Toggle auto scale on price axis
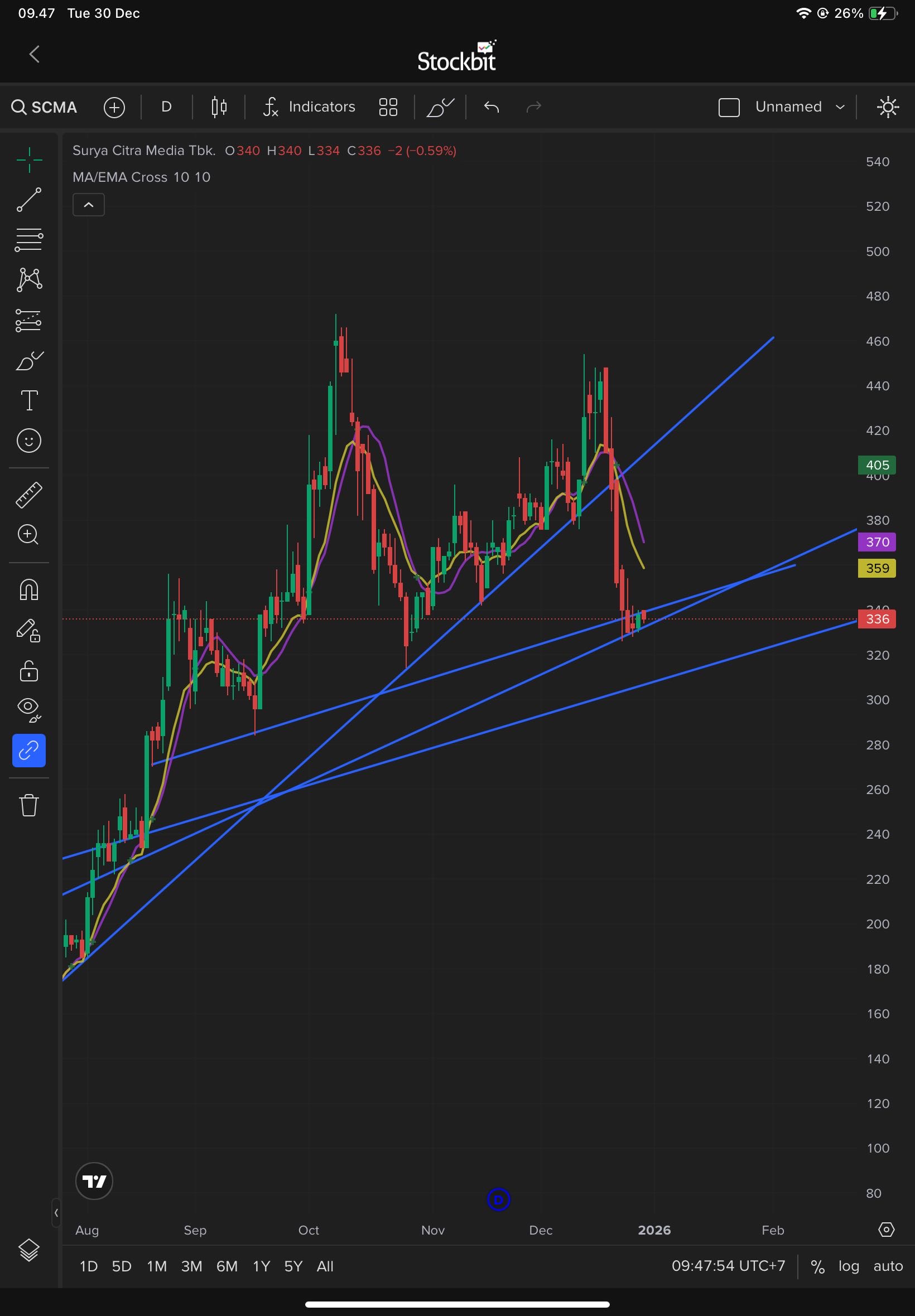Image resolution: width=915 pixels, height=1316 pixels. pos(888,1266)
